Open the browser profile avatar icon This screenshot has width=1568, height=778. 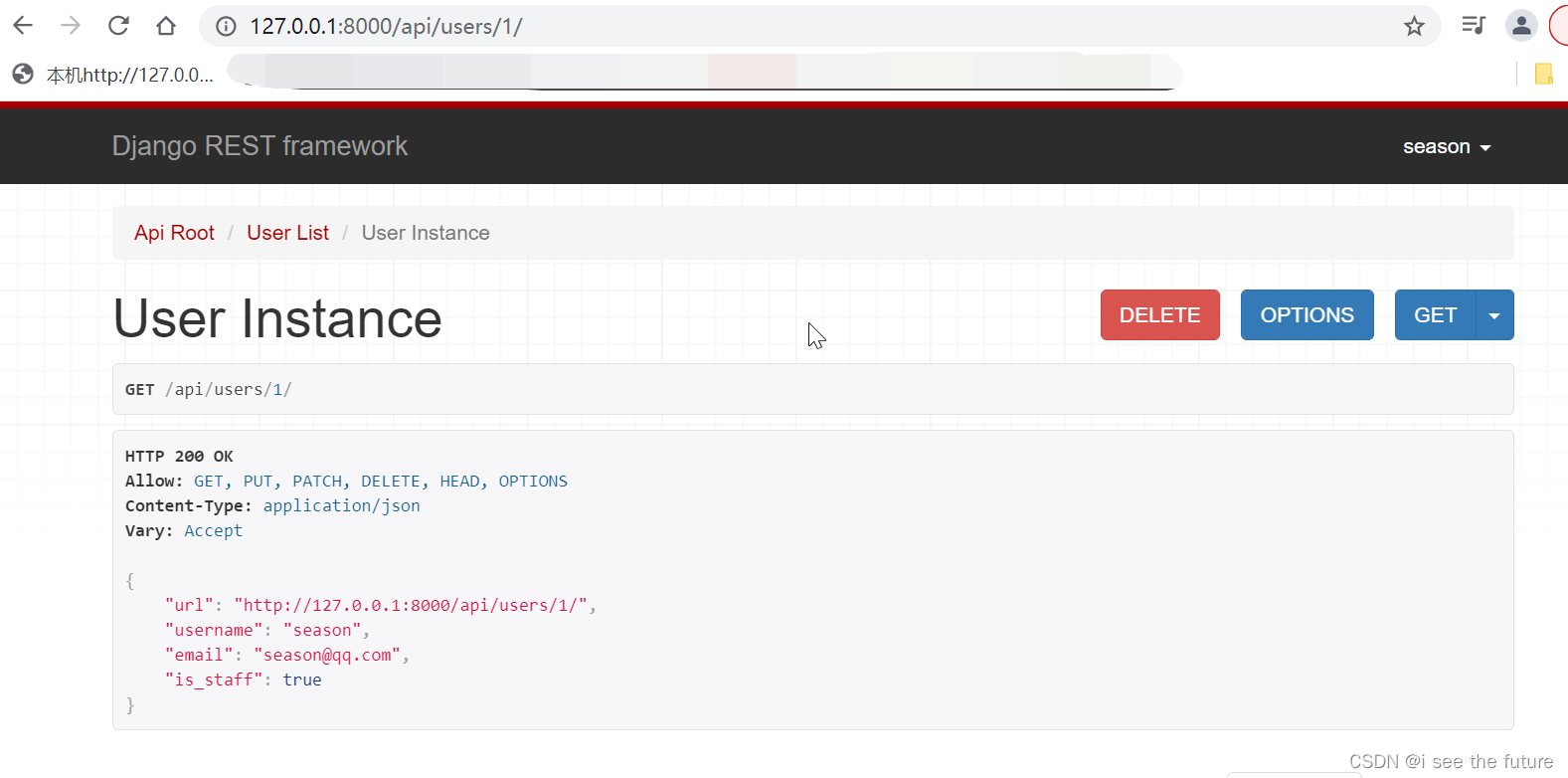(x=1521, y=26)
